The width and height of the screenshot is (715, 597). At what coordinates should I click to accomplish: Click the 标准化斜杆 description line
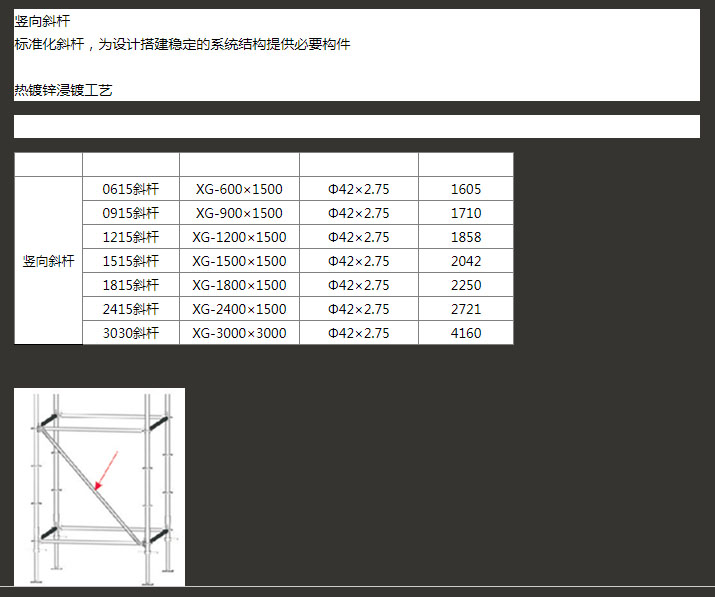(182, 45)
